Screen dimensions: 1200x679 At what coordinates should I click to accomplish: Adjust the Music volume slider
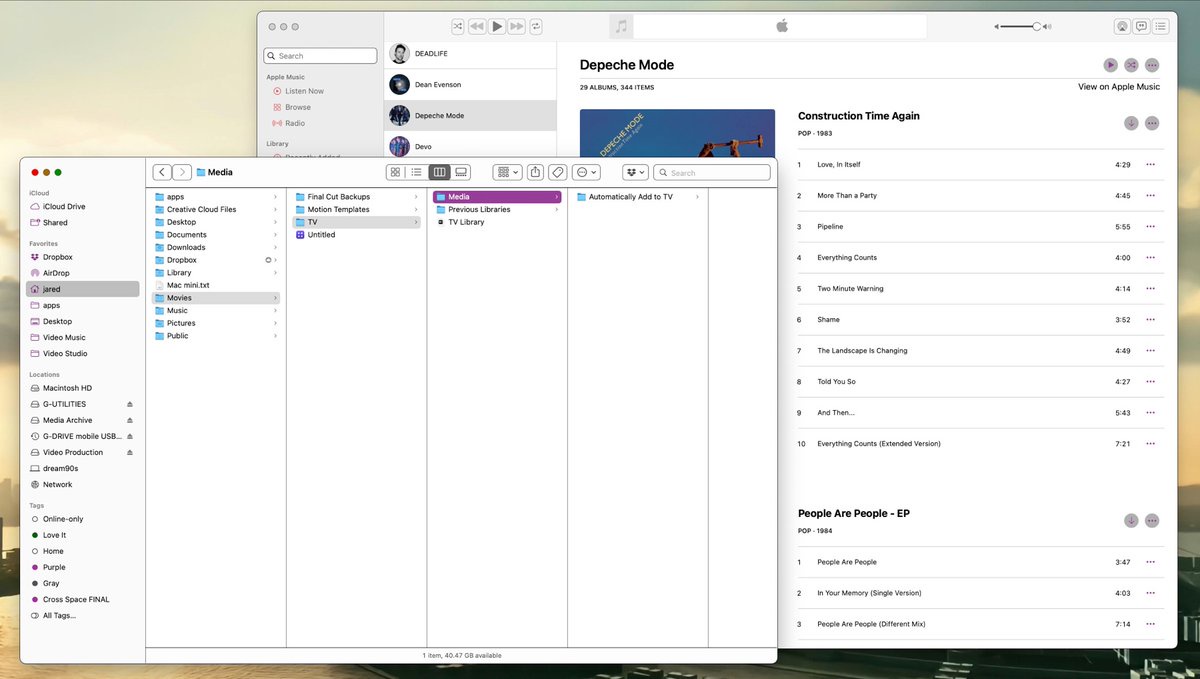[x=1019, y=27]
